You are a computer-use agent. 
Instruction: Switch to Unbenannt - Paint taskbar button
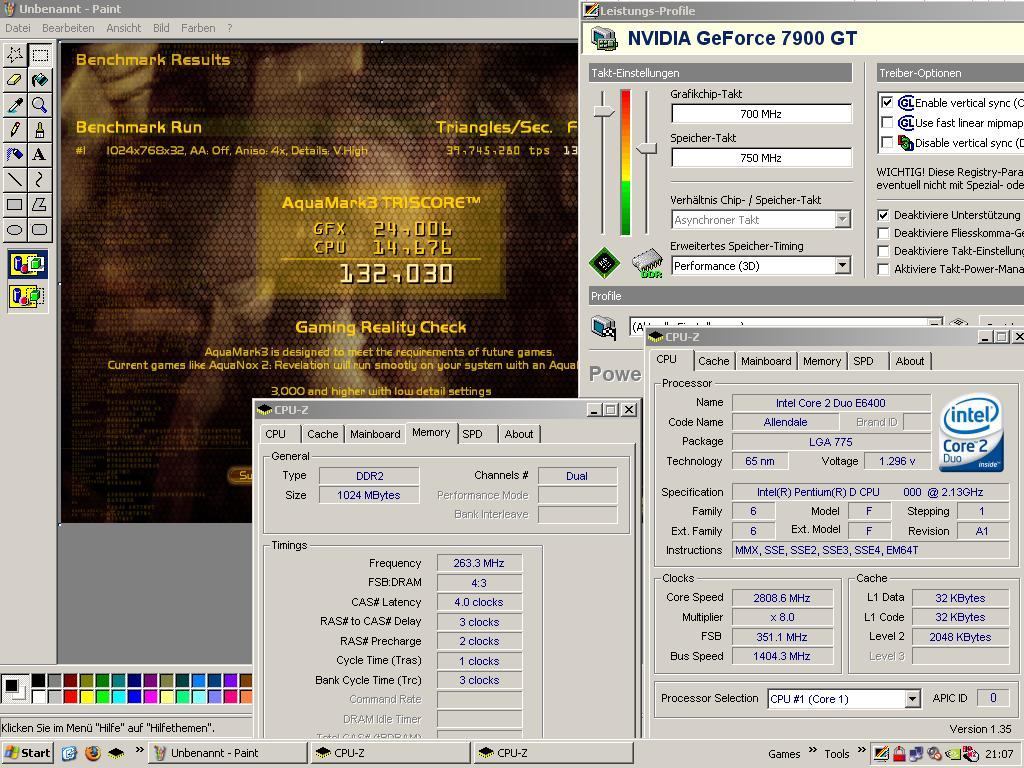pyautogui.click(x=227, y=753)
